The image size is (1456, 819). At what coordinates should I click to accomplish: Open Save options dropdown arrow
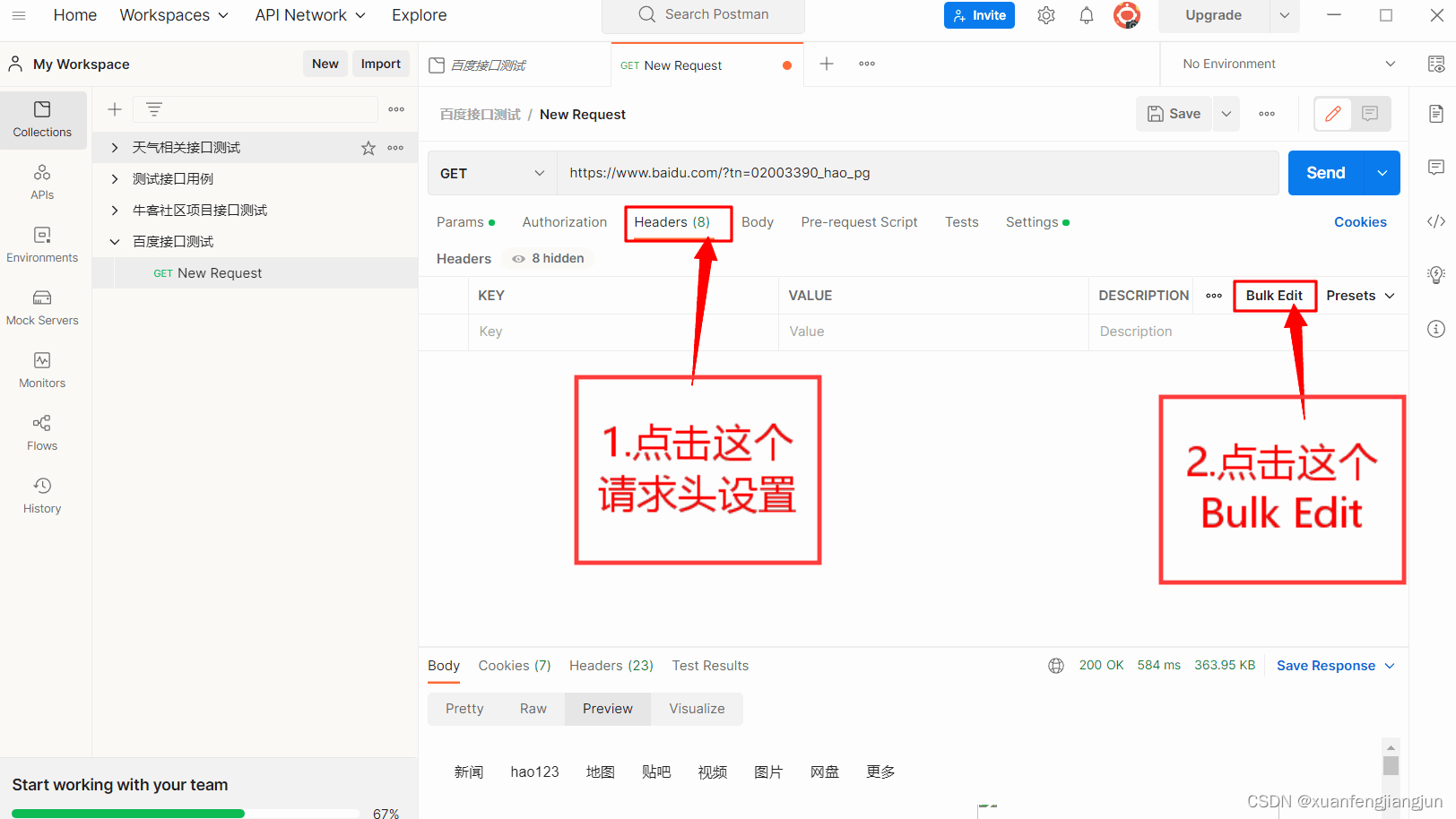1226,114
